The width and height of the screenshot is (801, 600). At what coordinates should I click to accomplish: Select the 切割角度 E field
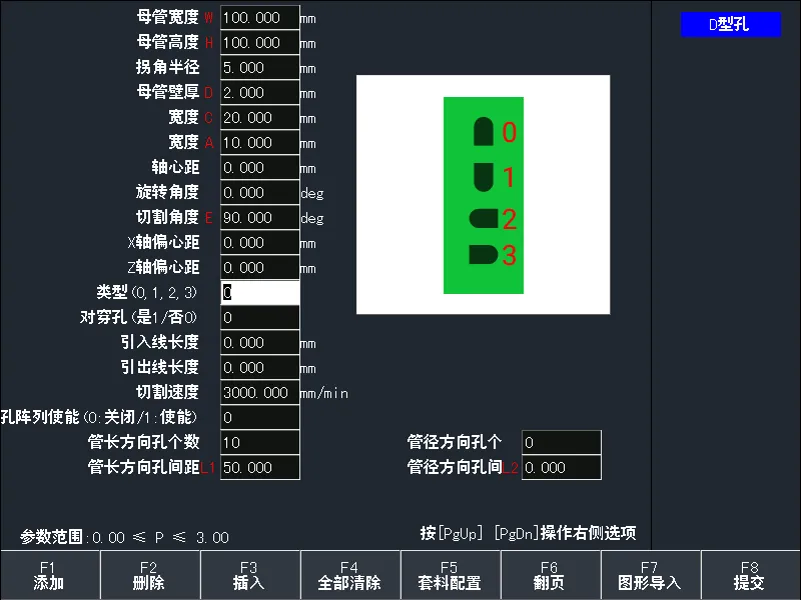tap(260, 218)
